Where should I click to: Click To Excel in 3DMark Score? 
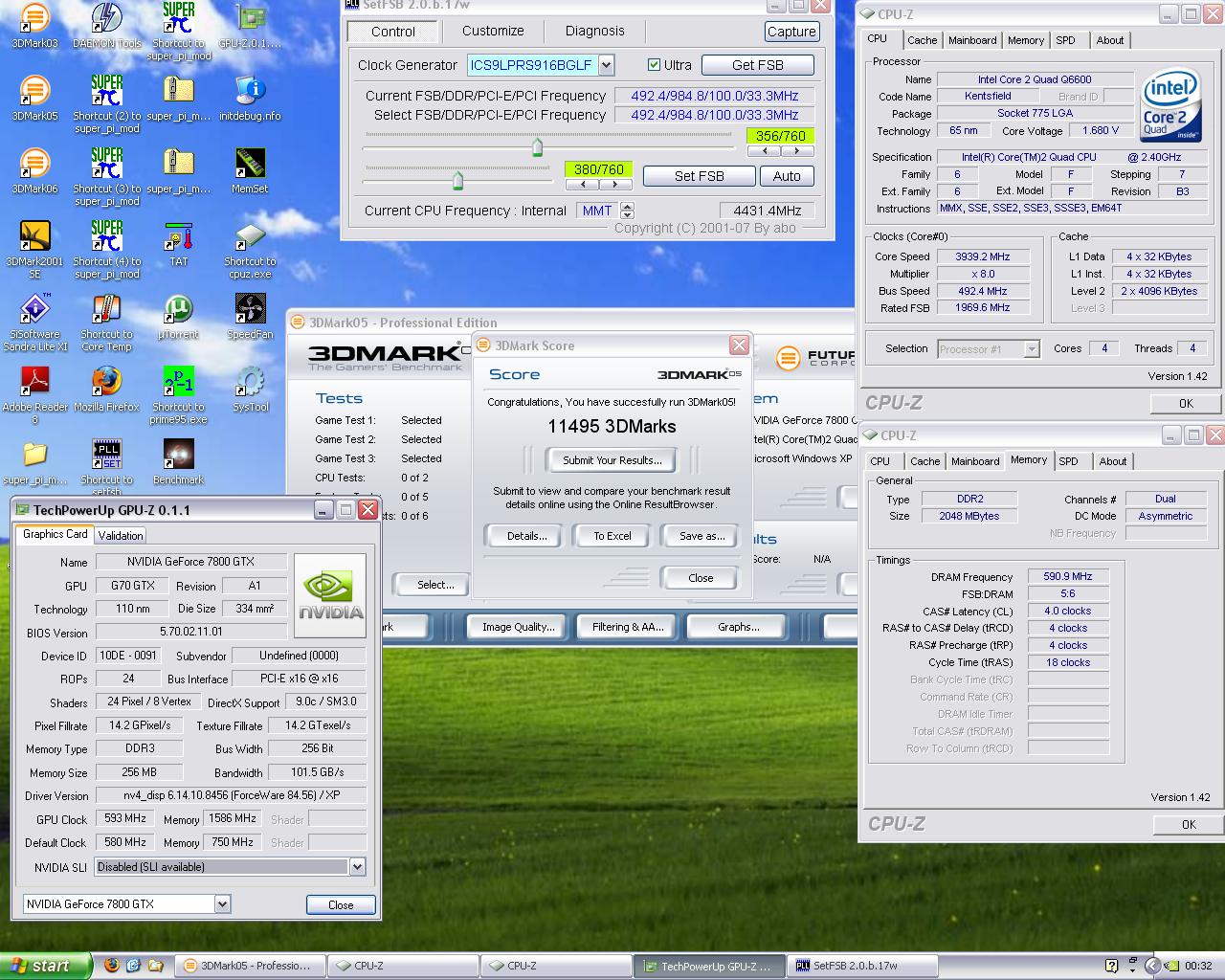coord(612,536)
